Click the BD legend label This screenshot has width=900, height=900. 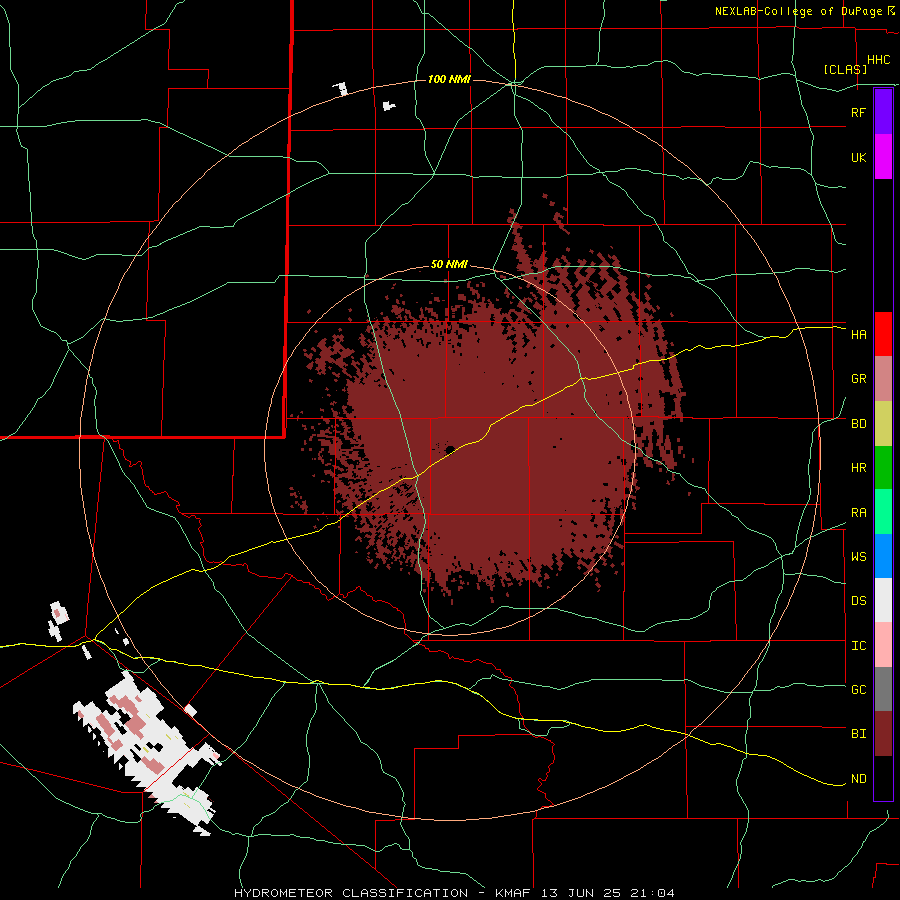pyautogui.click(x=859, y=424)
